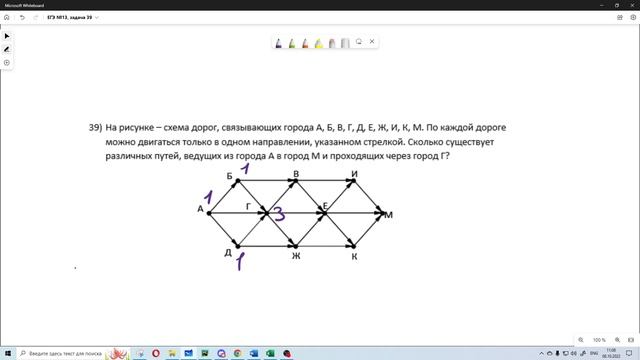This screenshot has height=360, width=640.
Task: Pick the red pen
Action: click(305, 43)
